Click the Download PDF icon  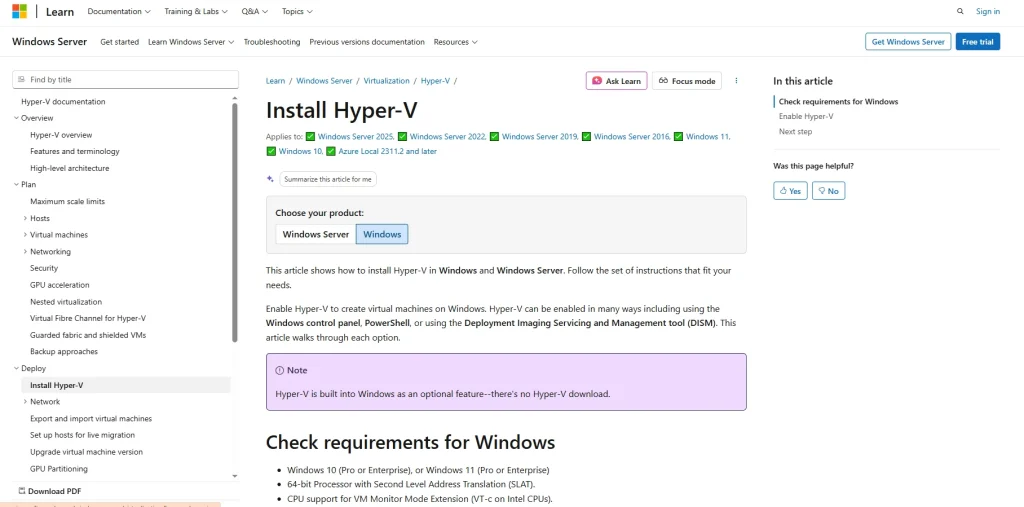[x=22, y=491]
